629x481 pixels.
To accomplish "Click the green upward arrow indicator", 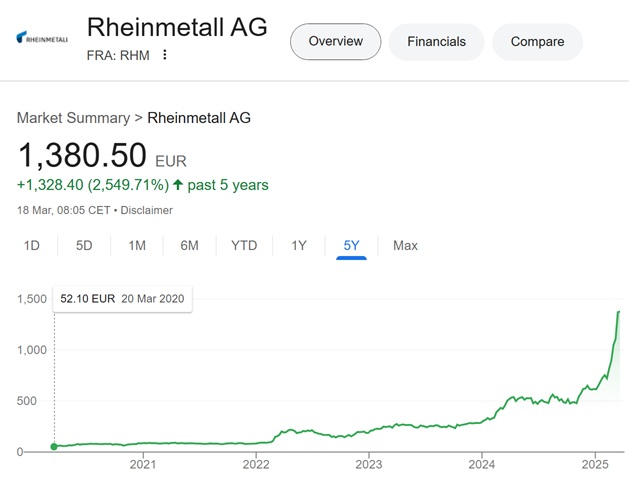I will click(178, 185).
